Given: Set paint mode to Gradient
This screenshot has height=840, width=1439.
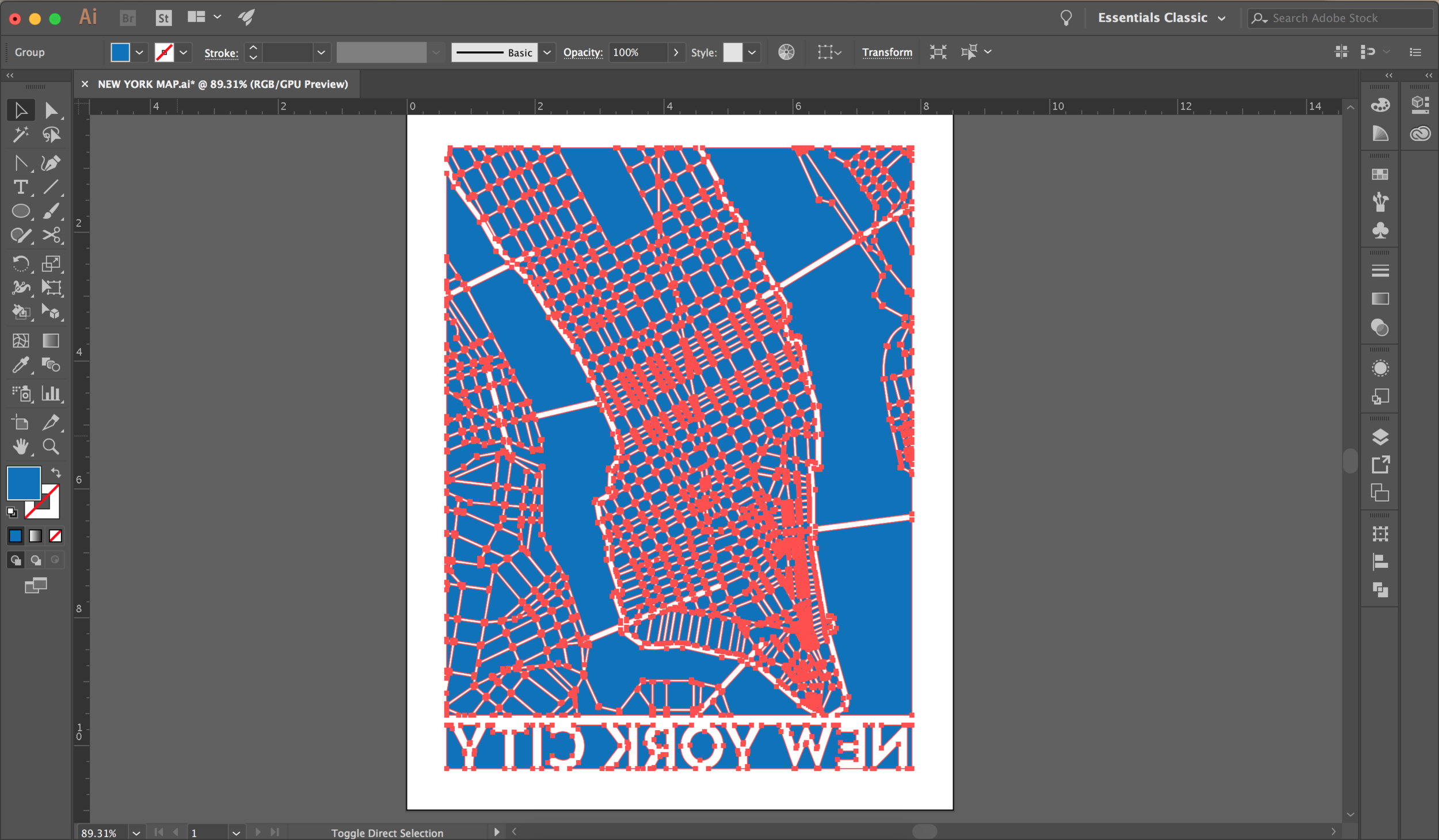Looking at the screenshot, I should click(x=36, y=536).
